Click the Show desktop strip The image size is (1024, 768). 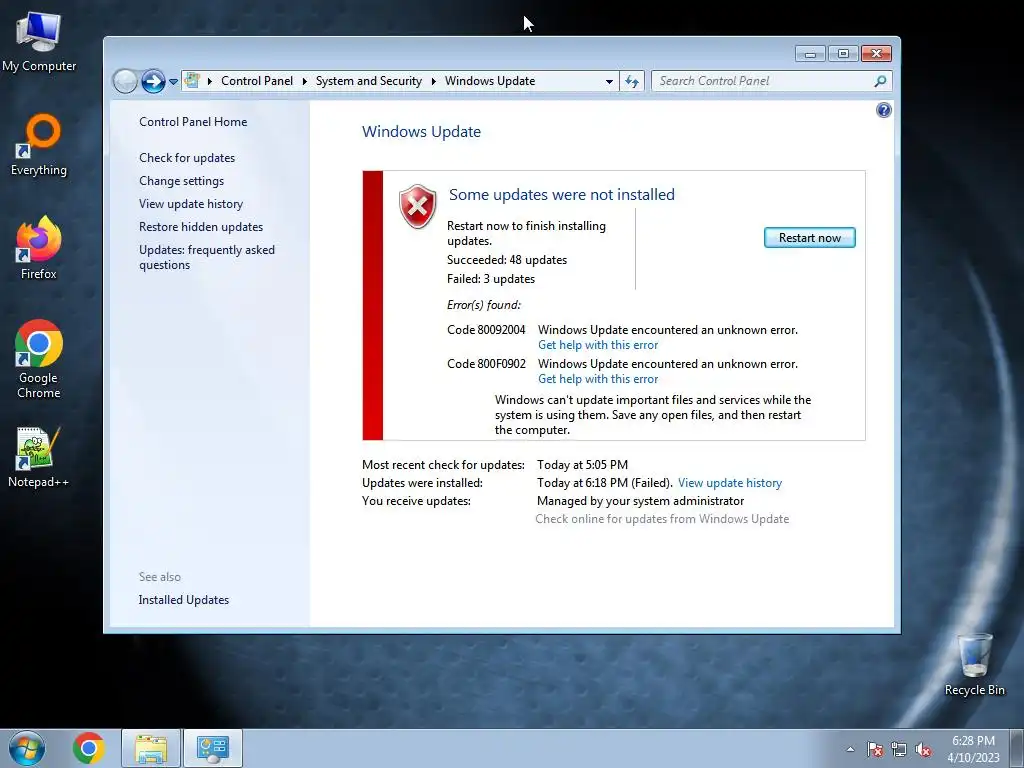1017,748
